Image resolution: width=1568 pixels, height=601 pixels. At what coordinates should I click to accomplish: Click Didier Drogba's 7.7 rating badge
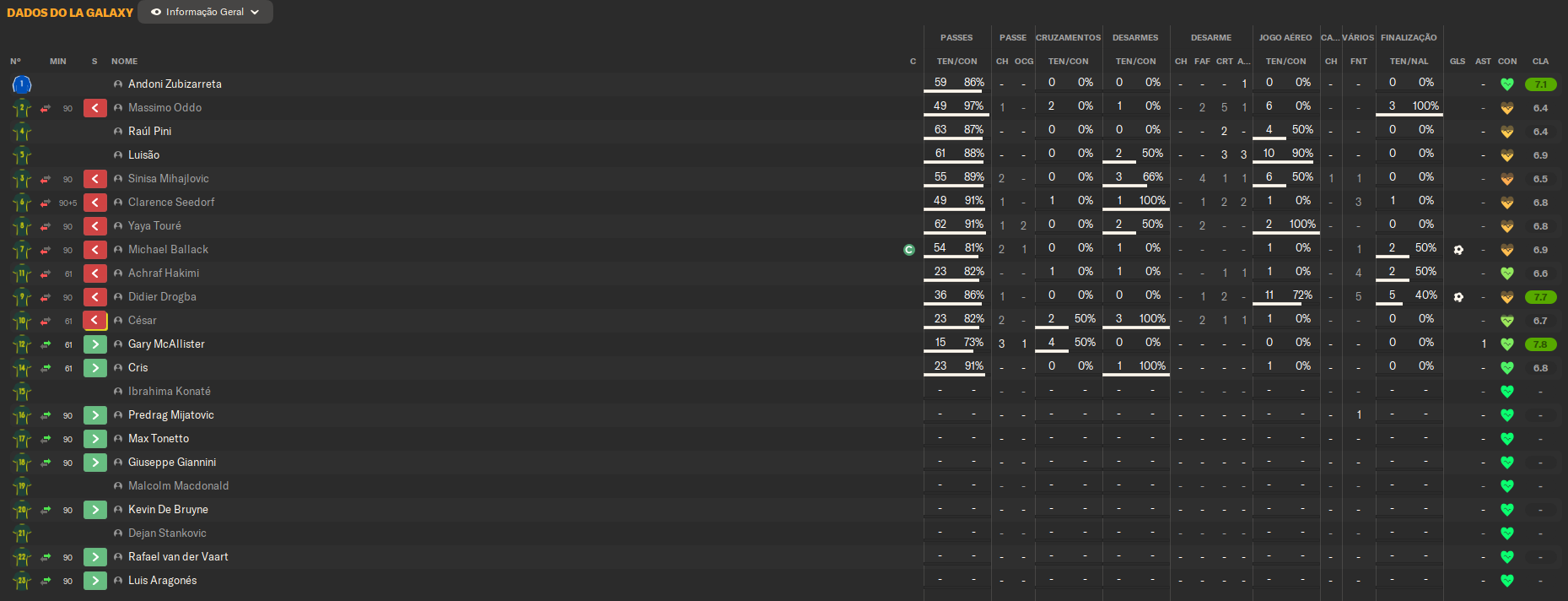(x=1540, y=297)
